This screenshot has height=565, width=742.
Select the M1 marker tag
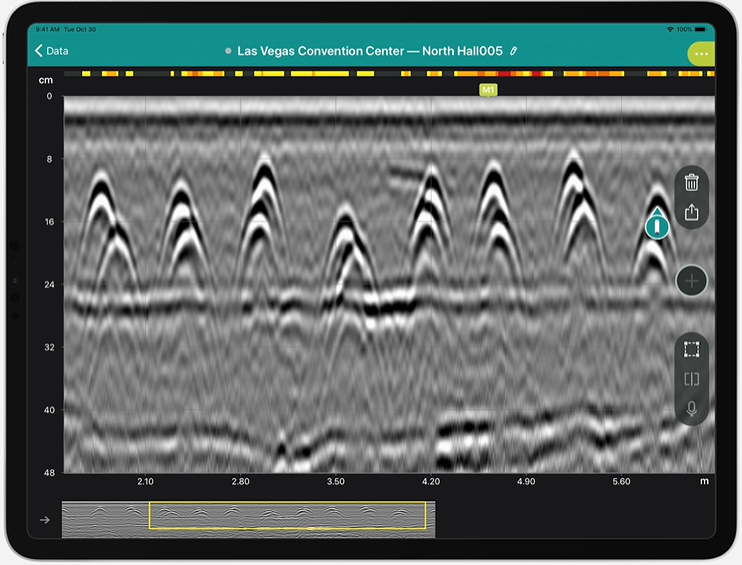click(488, 90)
